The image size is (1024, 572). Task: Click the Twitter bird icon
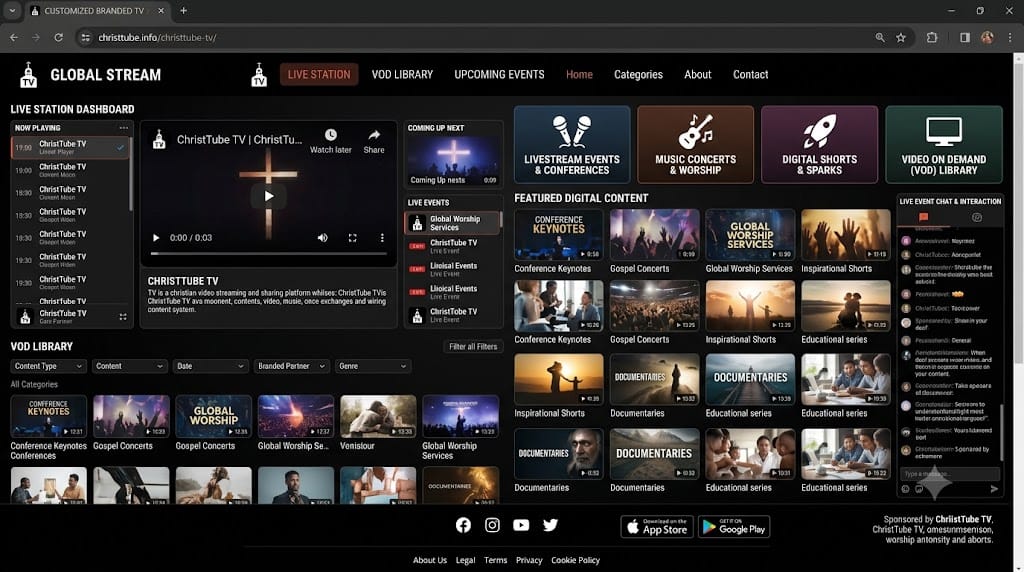coord(551,525)
